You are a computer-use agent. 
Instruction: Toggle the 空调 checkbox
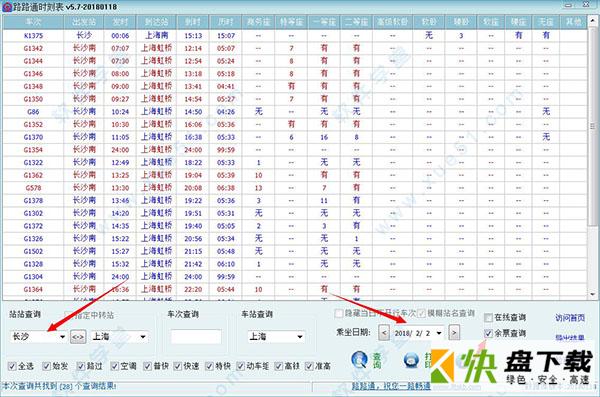115,366
